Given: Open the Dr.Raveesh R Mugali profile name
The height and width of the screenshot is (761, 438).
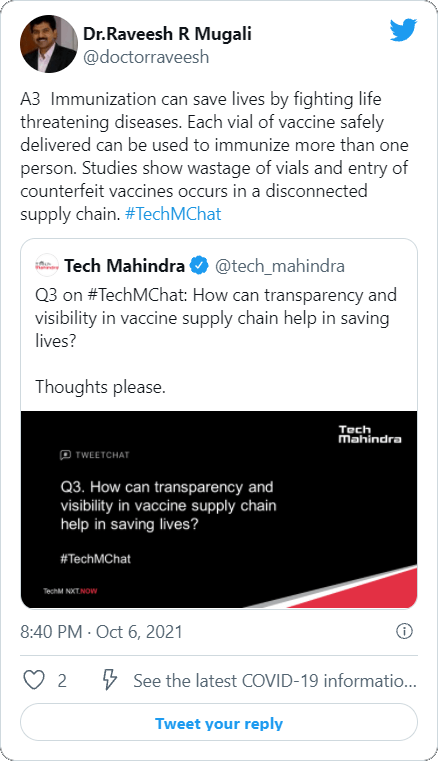Looking at the screenshot, I should click(x=167, y=33).
